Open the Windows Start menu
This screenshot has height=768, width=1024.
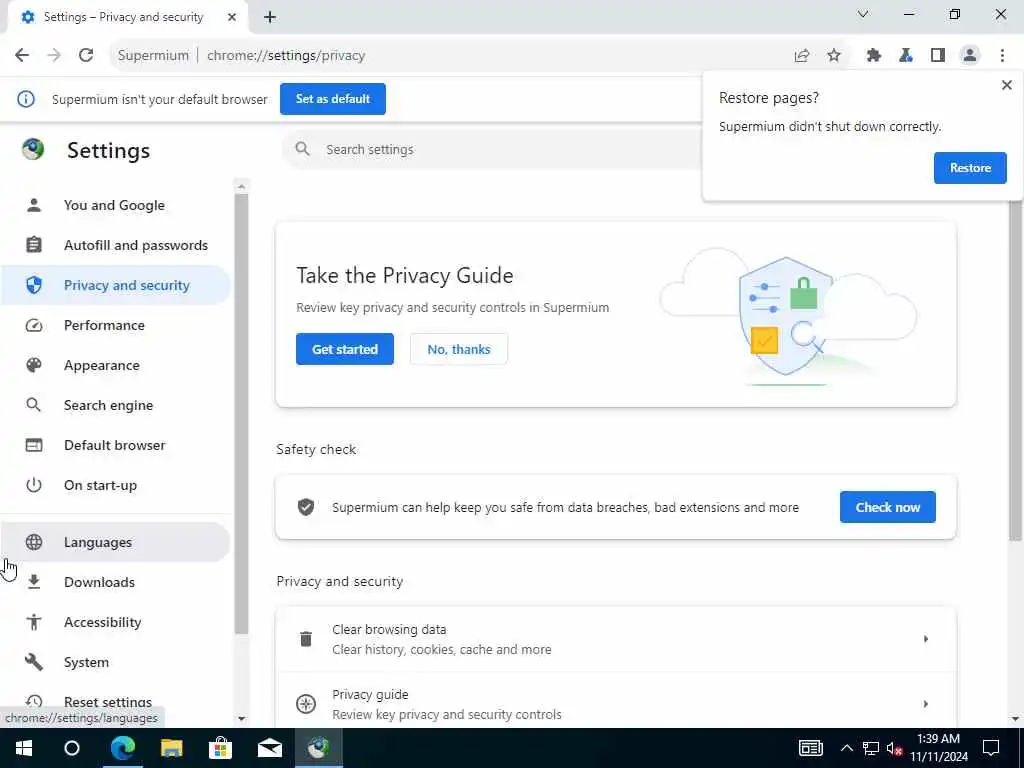[24, 748]
